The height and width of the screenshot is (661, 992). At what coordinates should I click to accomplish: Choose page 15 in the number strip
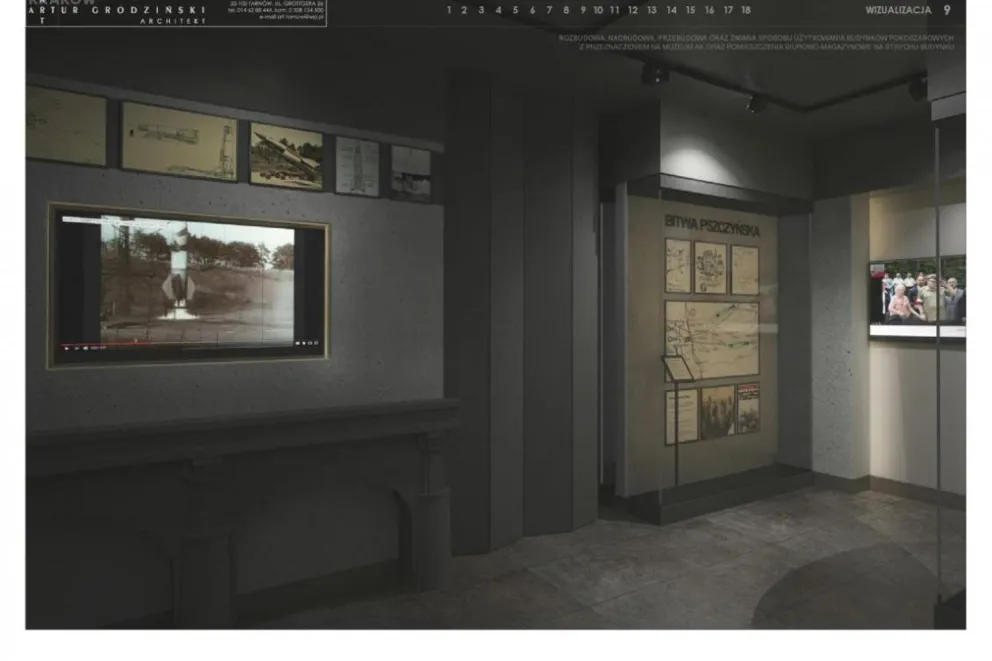pyautogui.click(x=690, y=10)
